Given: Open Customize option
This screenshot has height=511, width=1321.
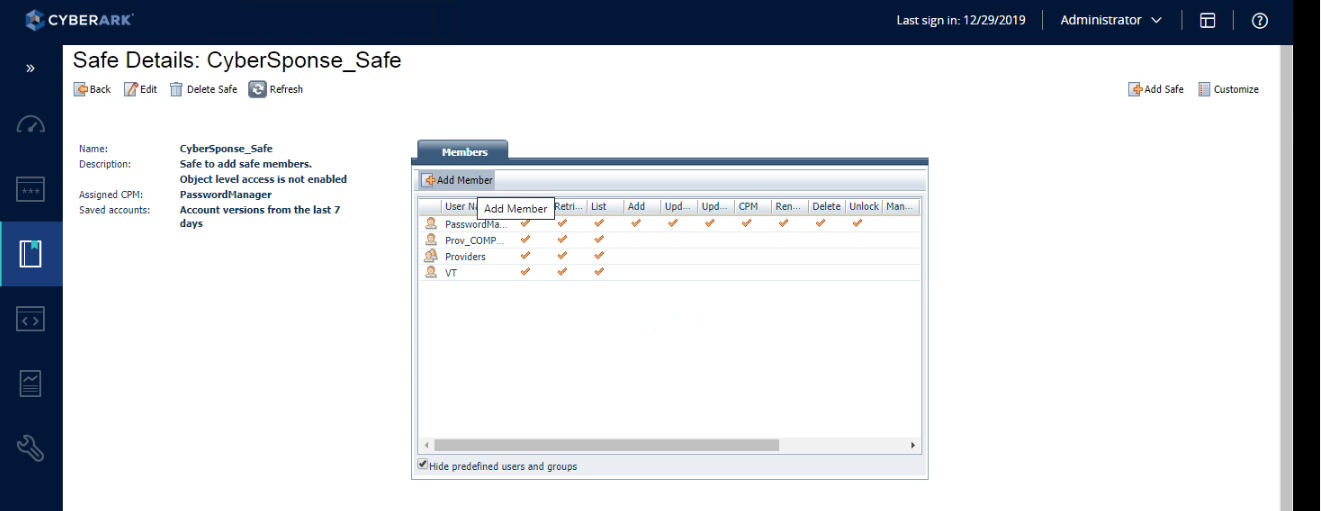Looking at the screenshot, I should pos(1228,89).
